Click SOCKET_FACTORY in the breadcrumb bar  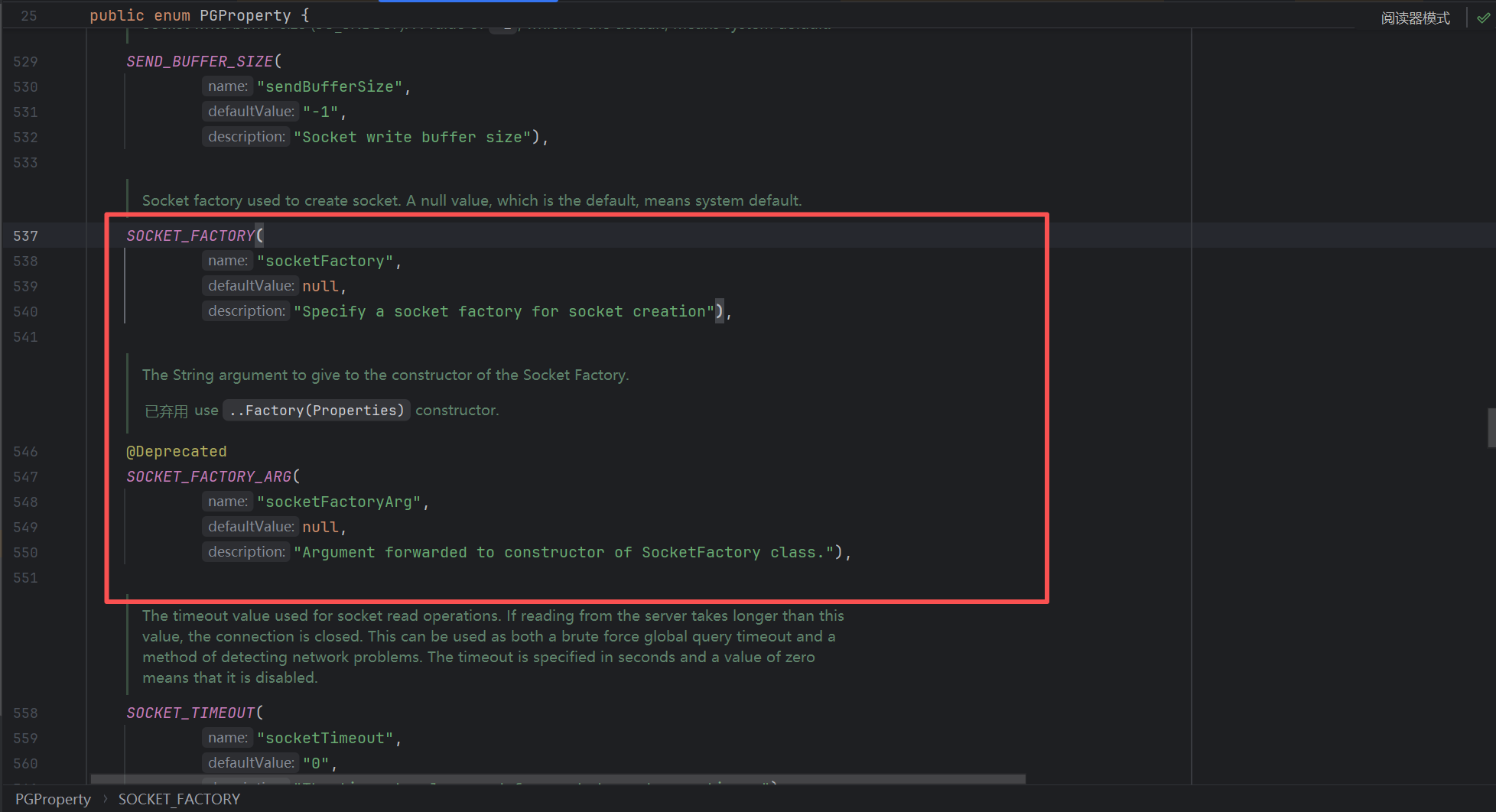pyautogui.click(x=179, y=799)
